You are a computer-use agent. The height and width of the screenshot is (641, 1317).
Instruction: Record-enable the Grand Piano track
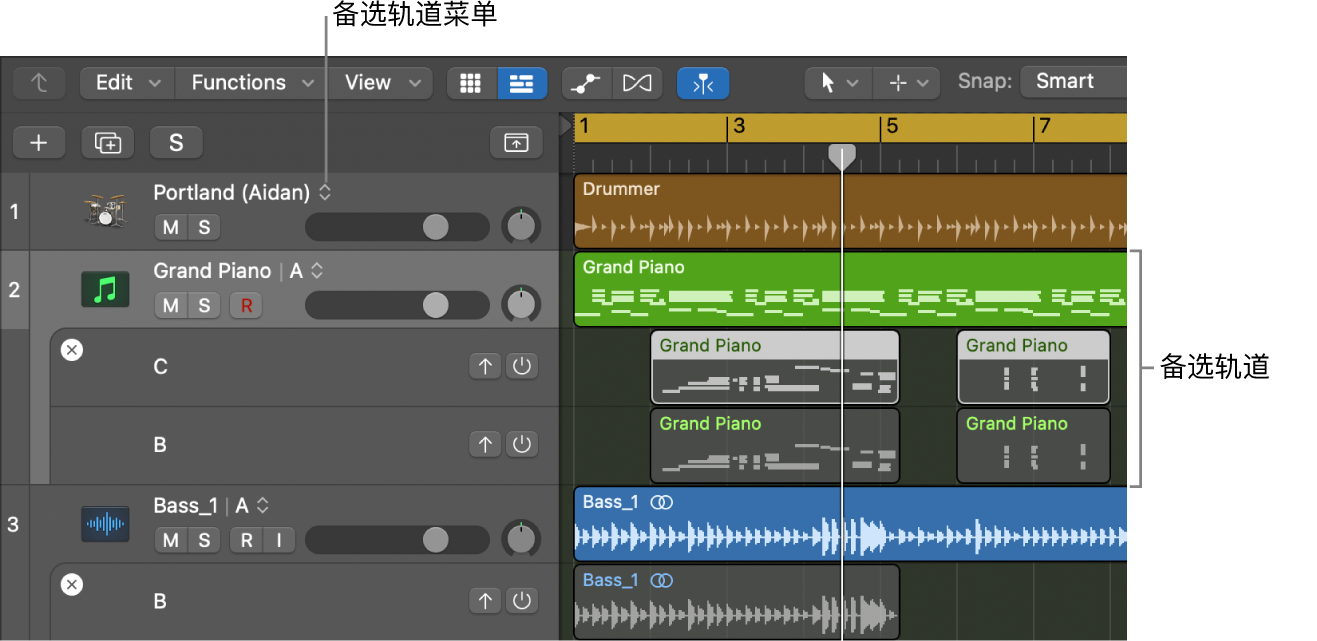(x=245, y=306)
